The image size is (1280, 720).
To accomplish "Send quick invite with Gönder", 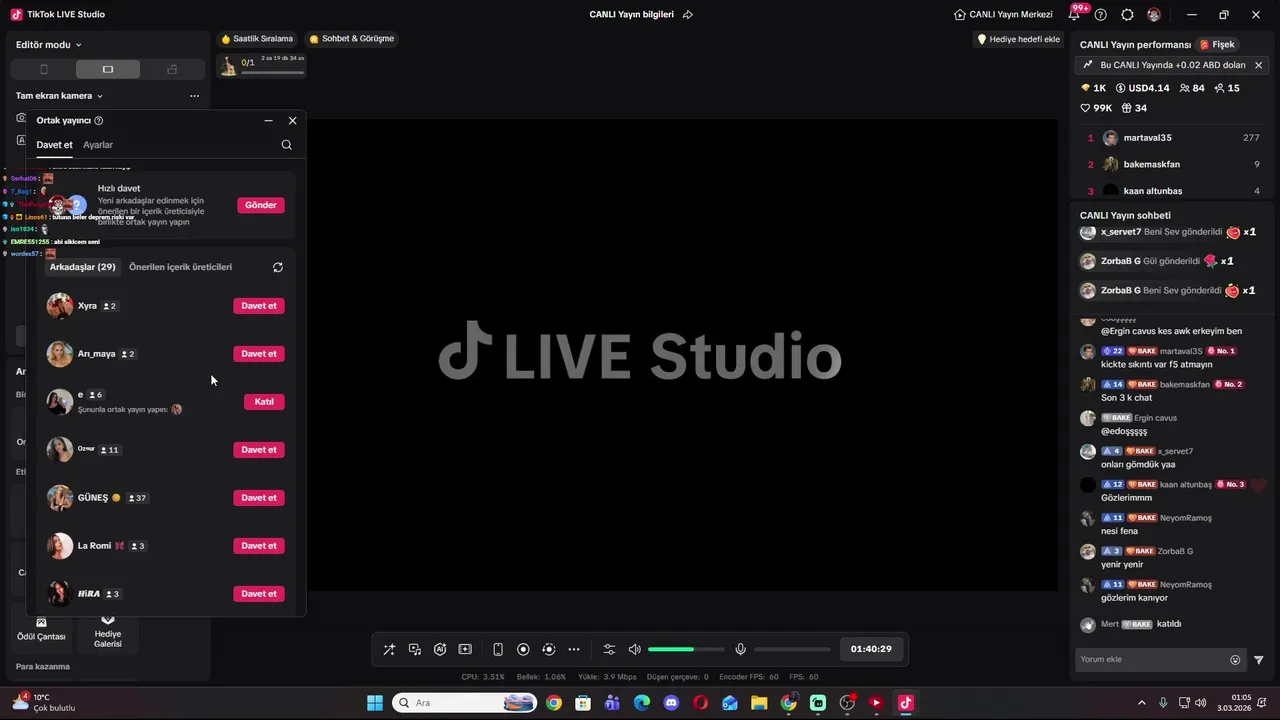I will 261,205.
